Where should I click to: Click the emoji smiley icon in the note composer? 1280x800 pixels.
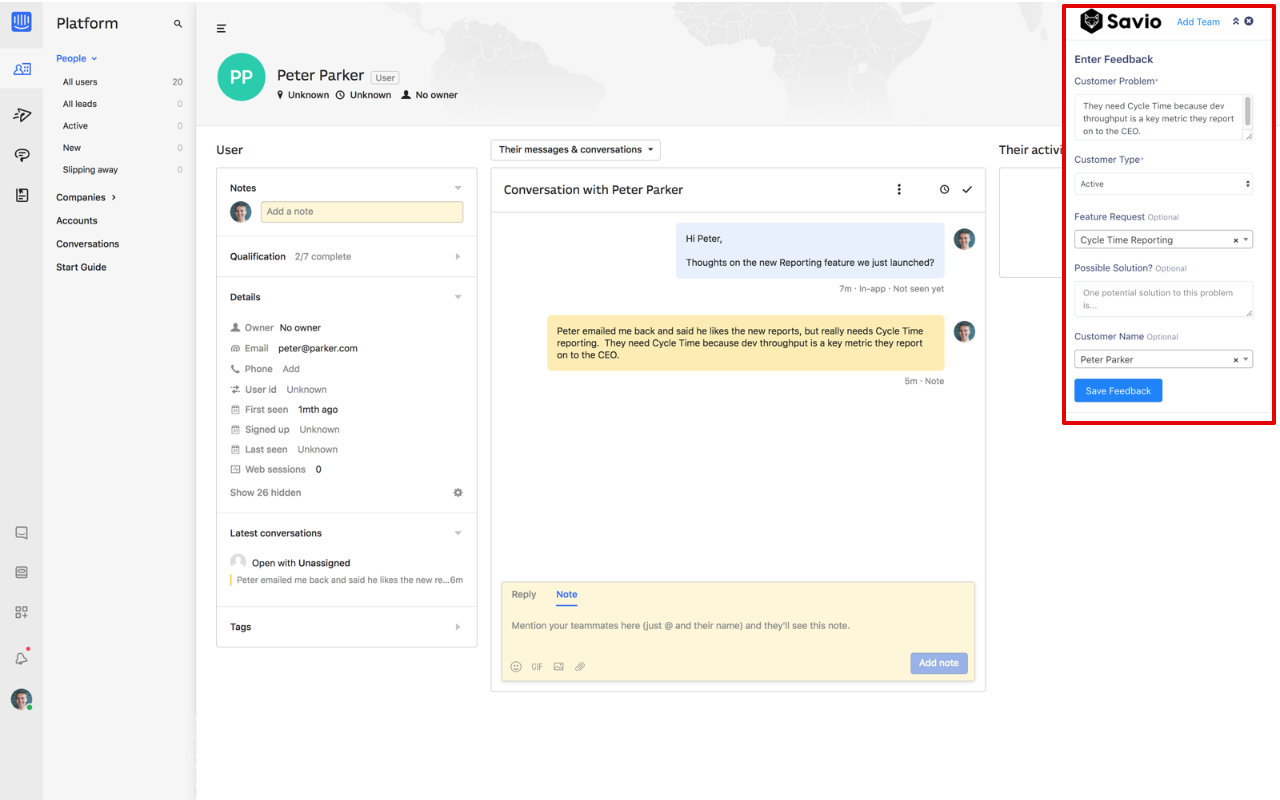pyautogui.click(x=516, y=666)
